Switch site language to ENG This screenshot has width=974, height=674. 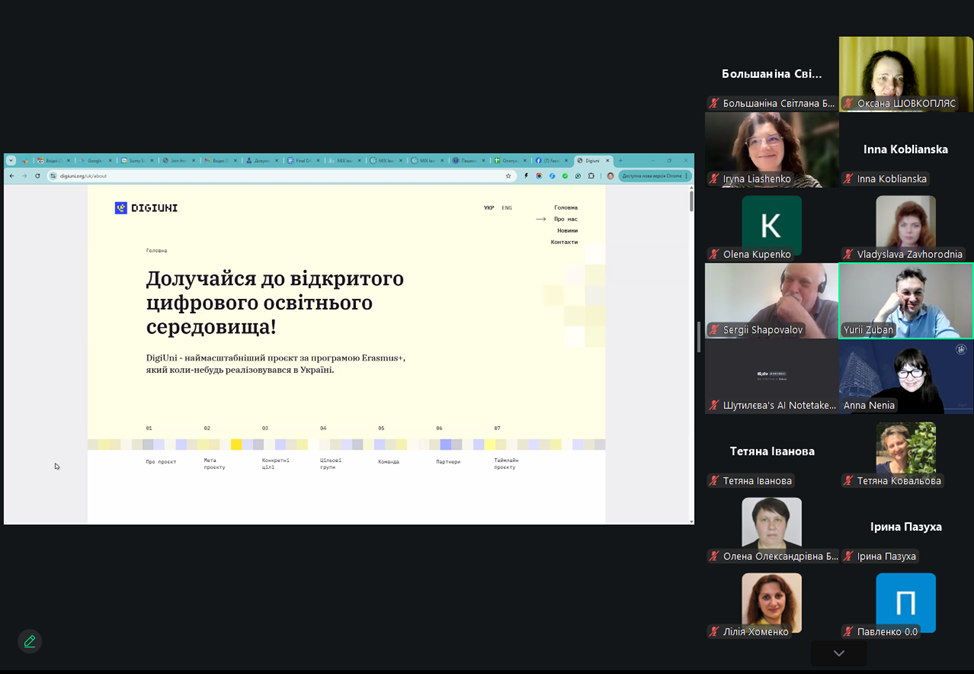coord(507,208)
